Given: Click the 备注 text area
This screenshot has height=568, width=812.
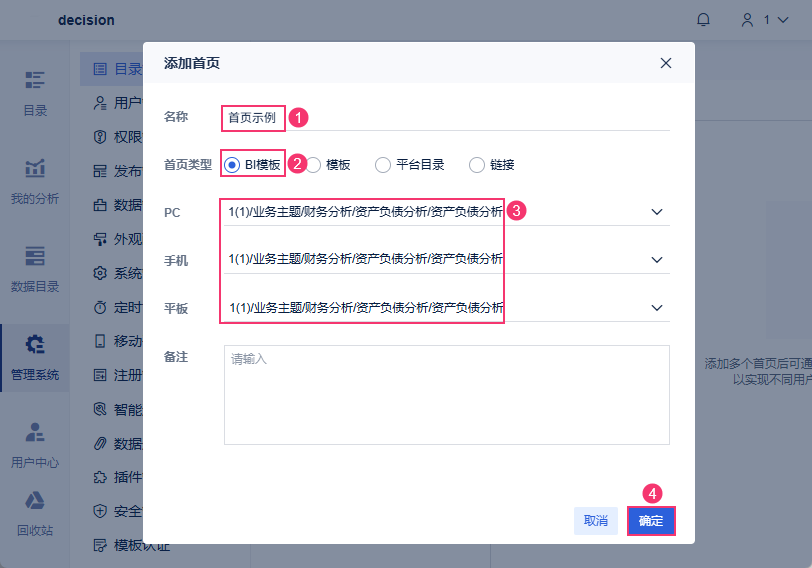Looking at the screenshot, I should coord(446,395).
